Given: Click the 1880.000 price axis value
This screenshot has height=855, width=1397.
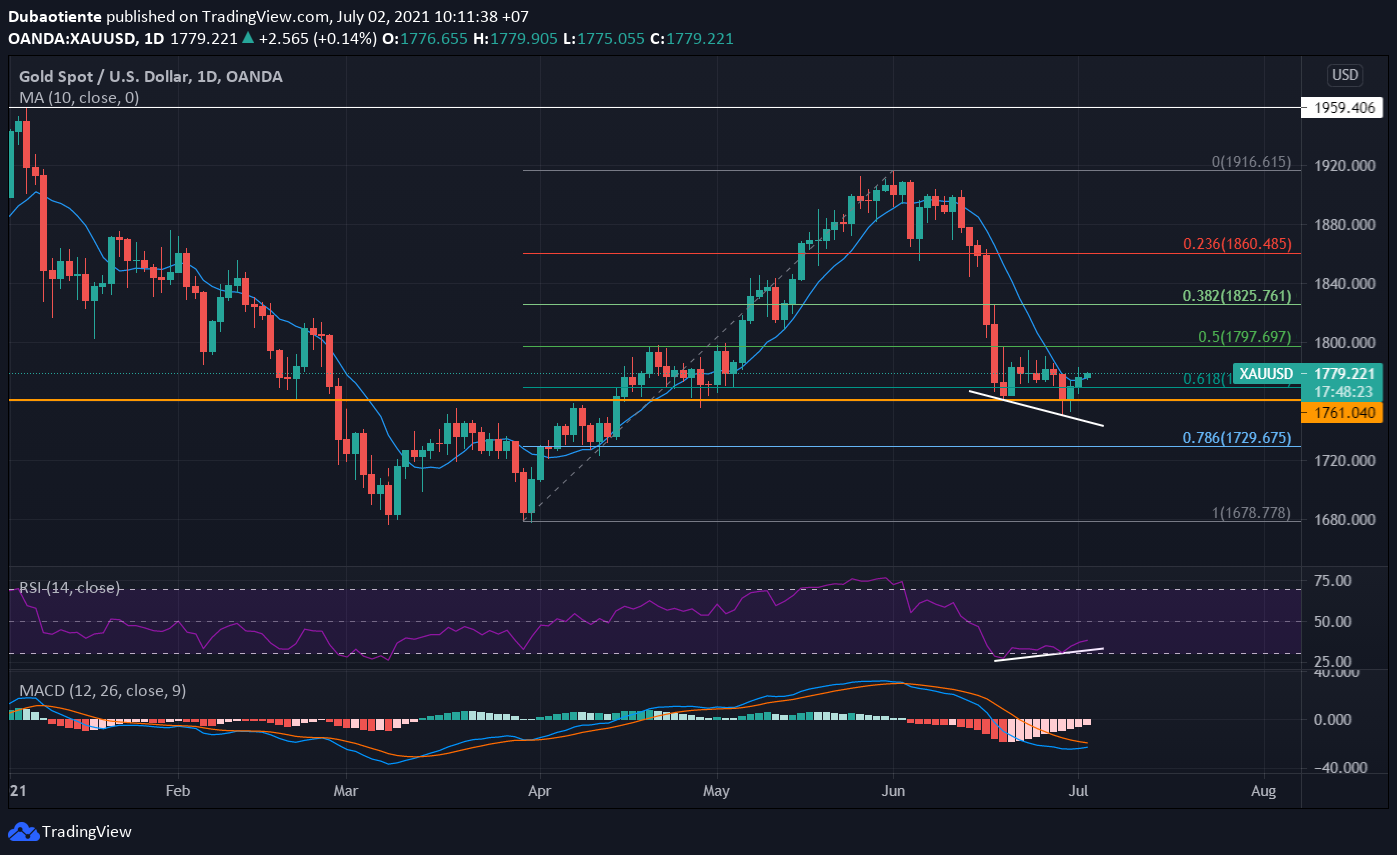Looking at the screenshot, I should pos(1344,225).
